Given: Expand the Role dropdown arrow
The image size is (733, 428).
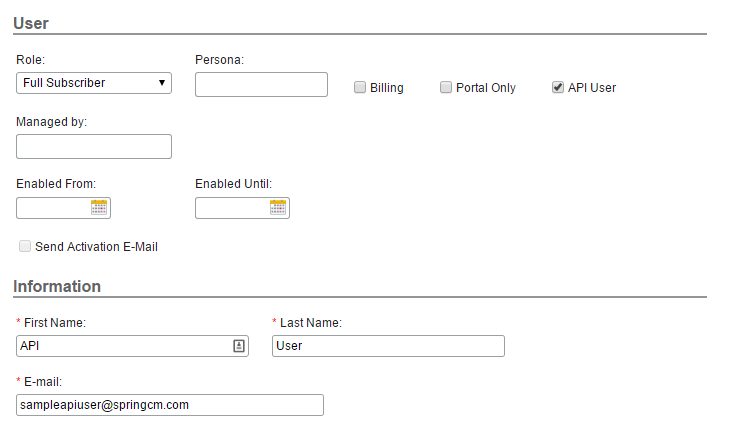Looking at the screenshot, I should tap(162, 83).
